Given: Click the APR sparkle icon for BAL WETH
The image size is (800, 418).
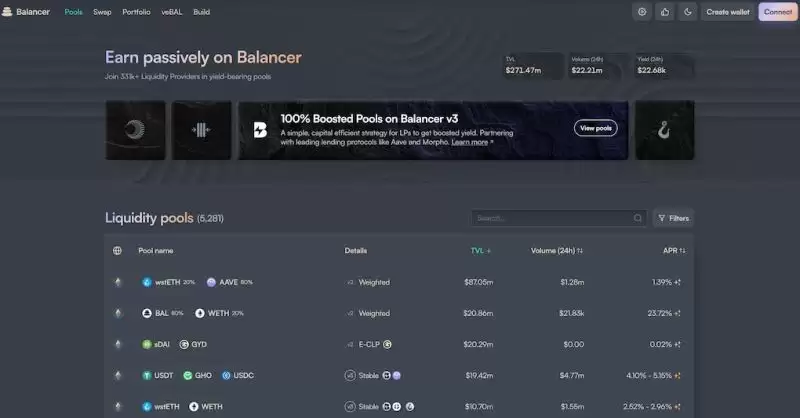Looking at the screenshot, I should pyautogui.click(x=678, y=313).
